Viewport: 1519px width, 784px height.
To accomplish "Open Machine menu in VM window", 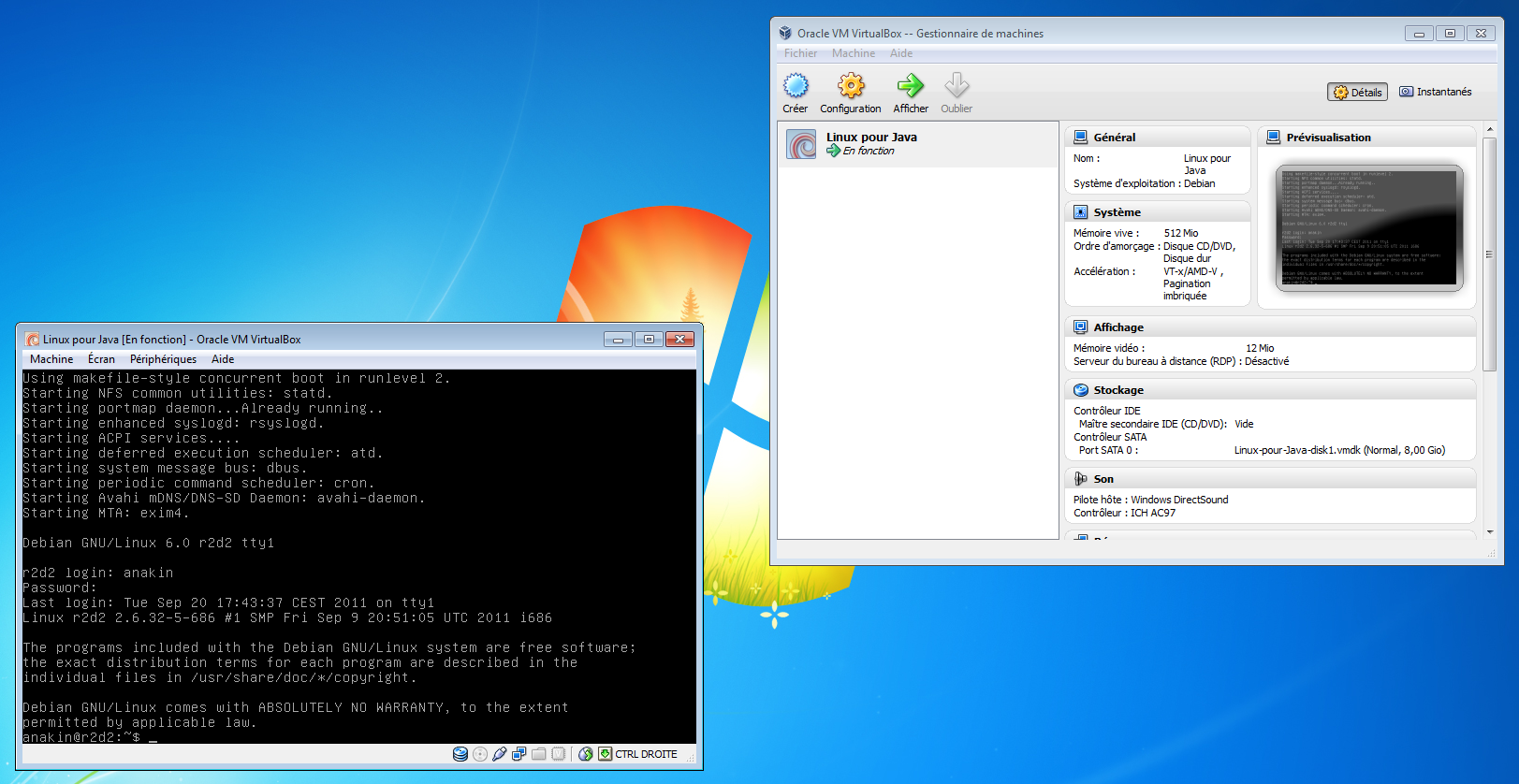I will point(51,359).
